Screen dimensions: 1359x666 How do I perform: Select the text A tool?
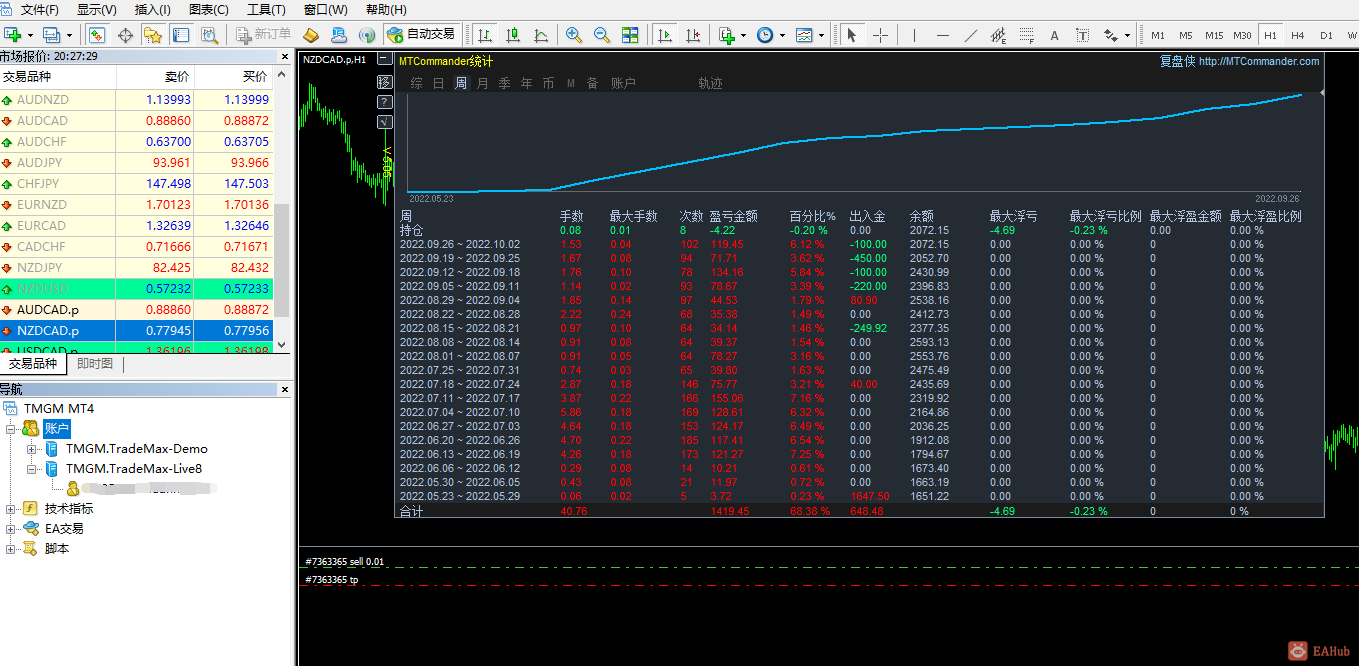tap(1054, 35)
